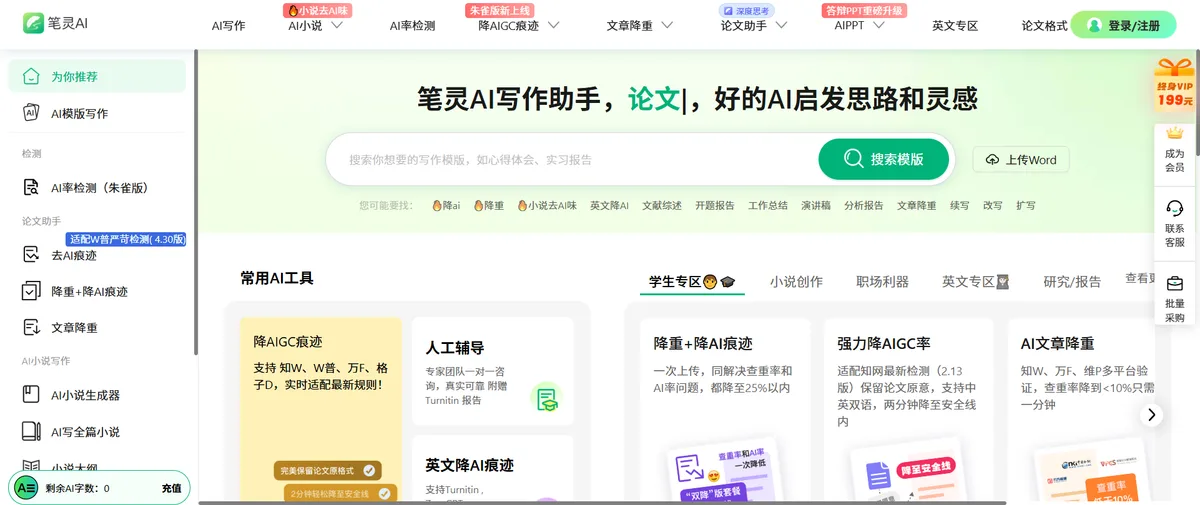Switch to 英文专区 tools tab

[975, 282]
